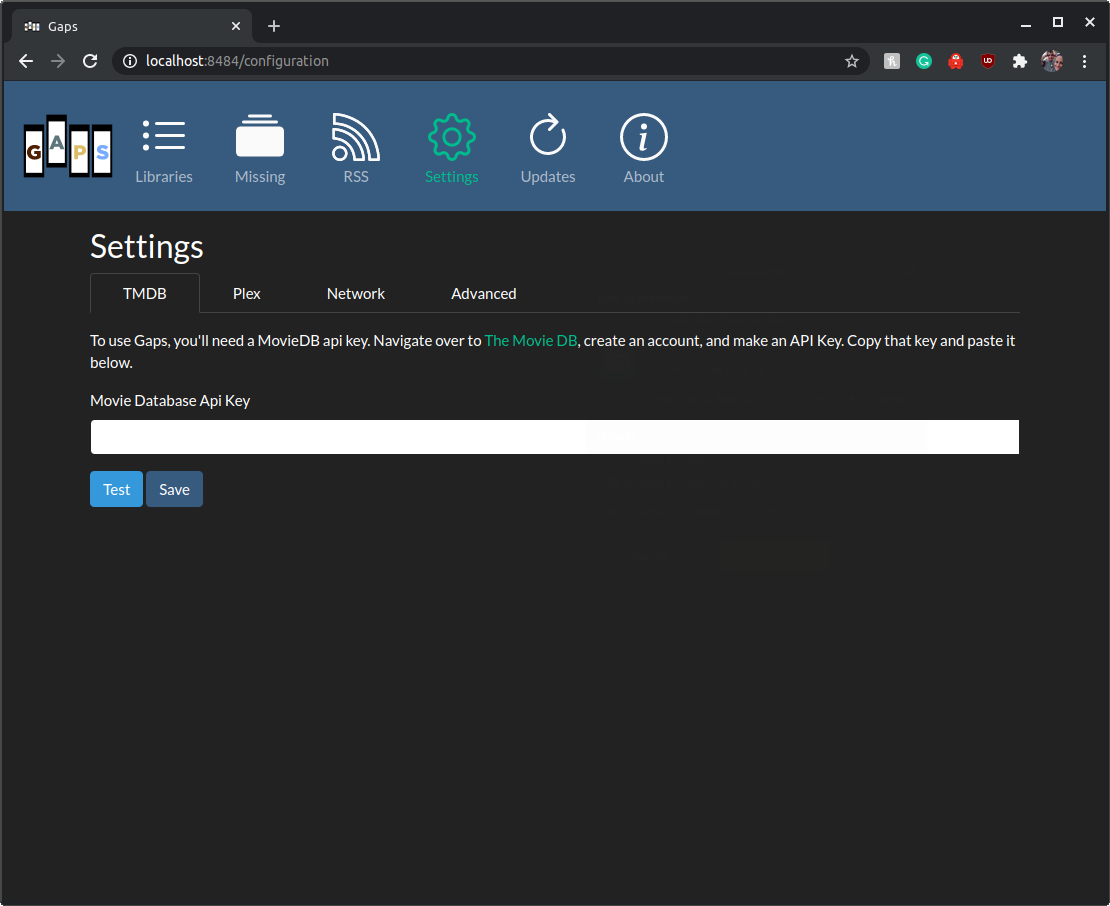The width and height of the screenshot is (1110, 906).
Task: Open the Missing movies page
Action: pyautogui.click(x=259, y=148)
